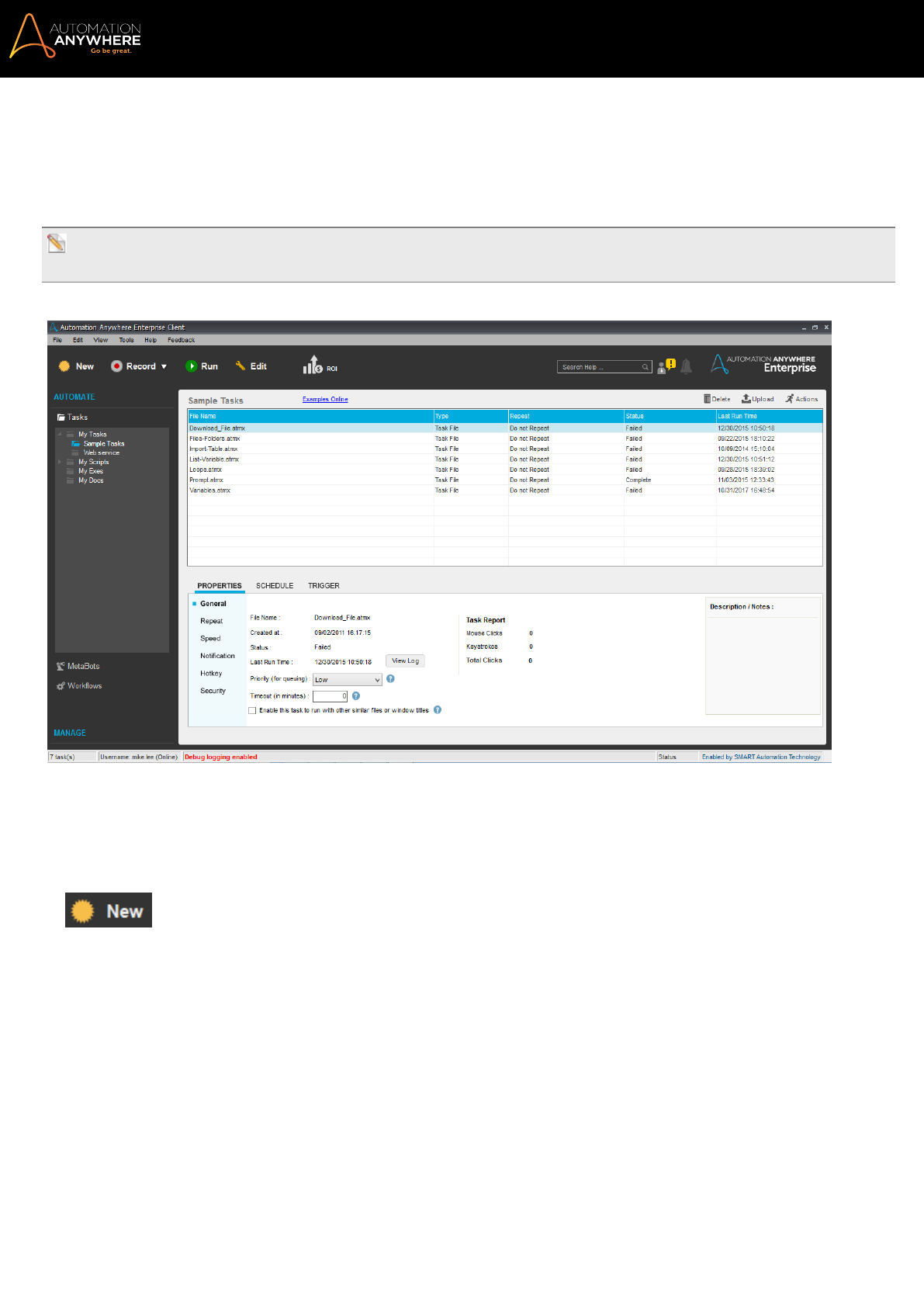Open the Help menu
Screen dimensions: 924x1307
[x=151, y=340]
